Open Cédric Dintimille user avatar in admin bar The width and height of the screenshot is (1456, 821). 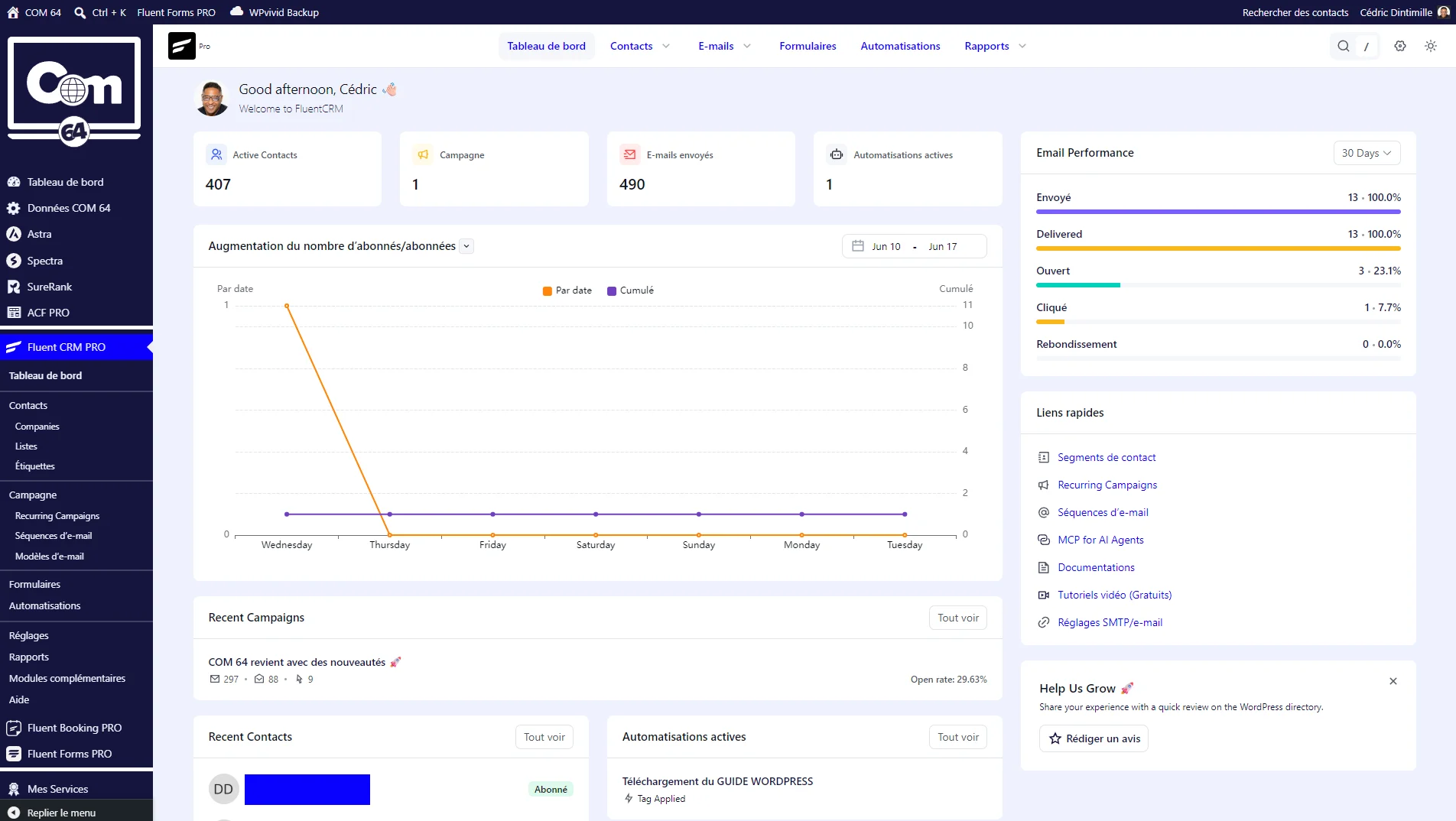coord(1444,12)
